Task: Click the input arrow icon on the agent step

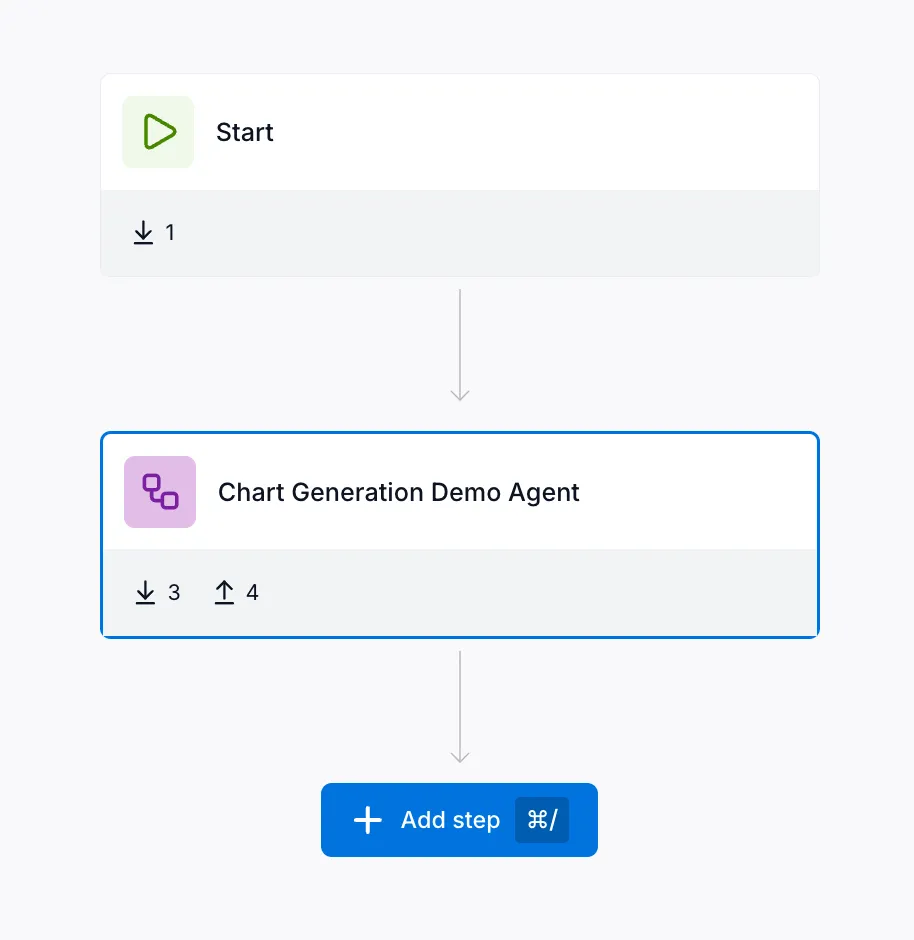Action: [x=146, y=592]
